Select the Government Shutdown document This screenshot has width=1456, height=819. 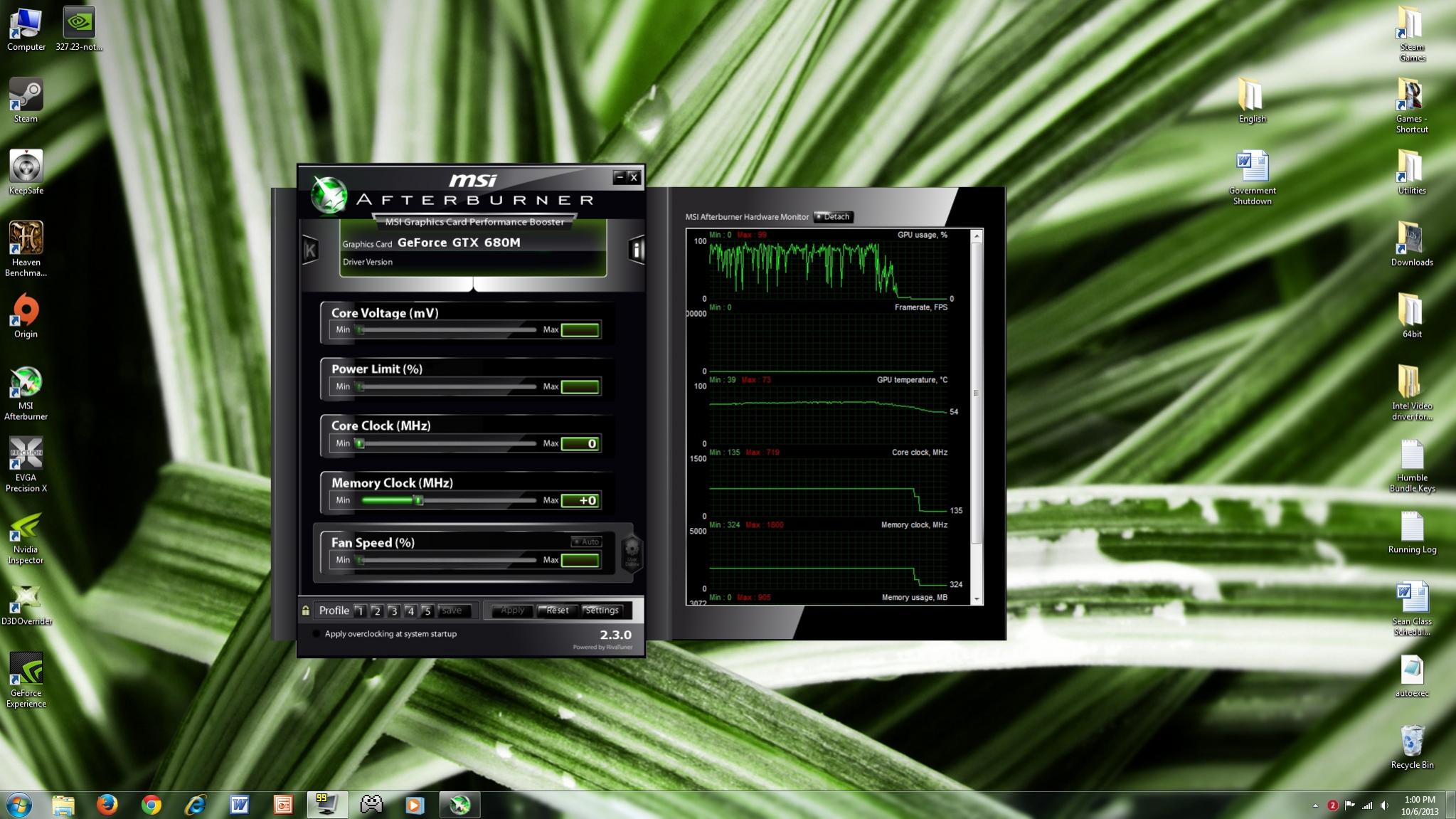pos(1252,178)
